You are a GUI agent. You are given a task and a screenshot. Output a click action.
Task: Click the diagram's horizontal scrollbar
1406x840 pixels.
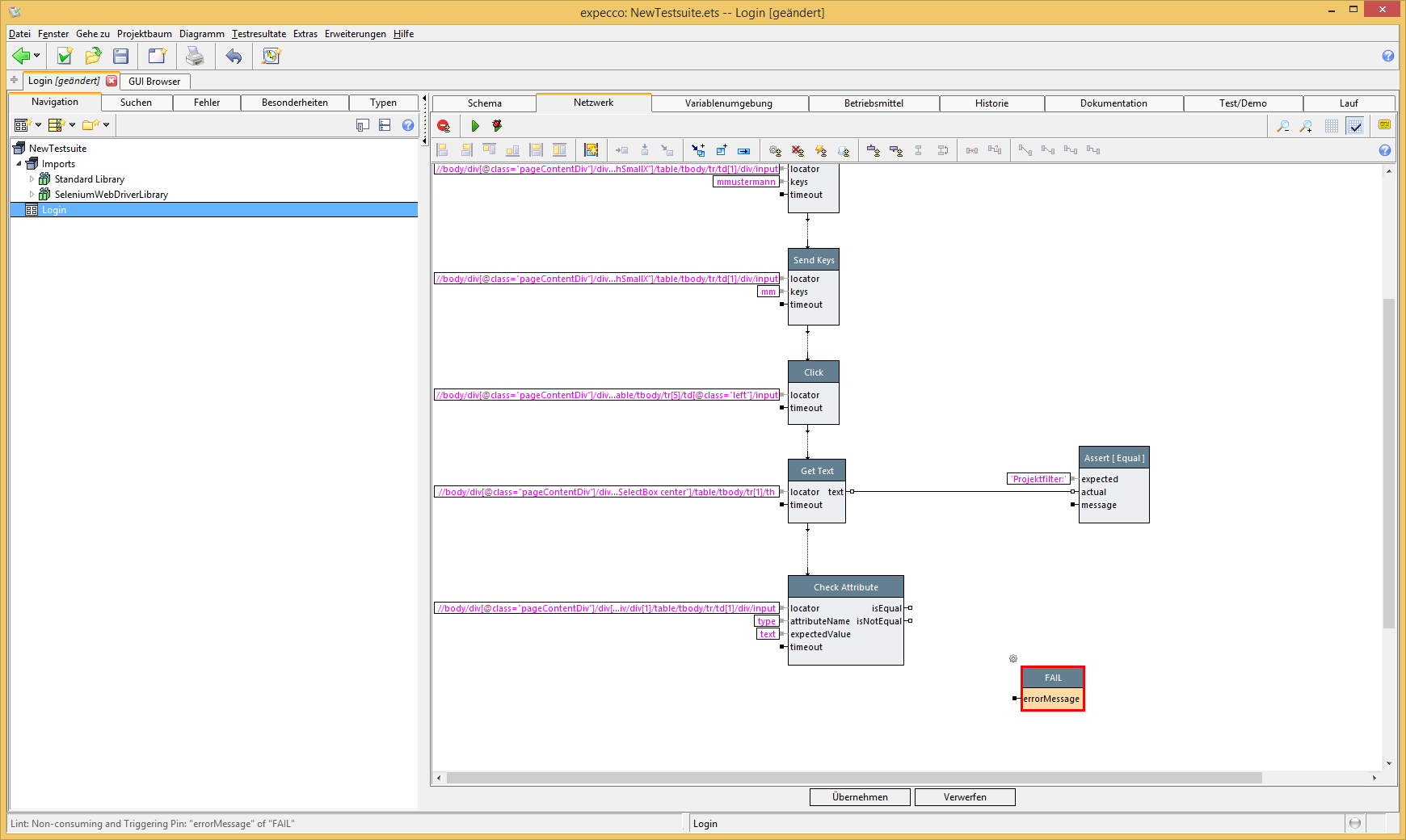853,778
